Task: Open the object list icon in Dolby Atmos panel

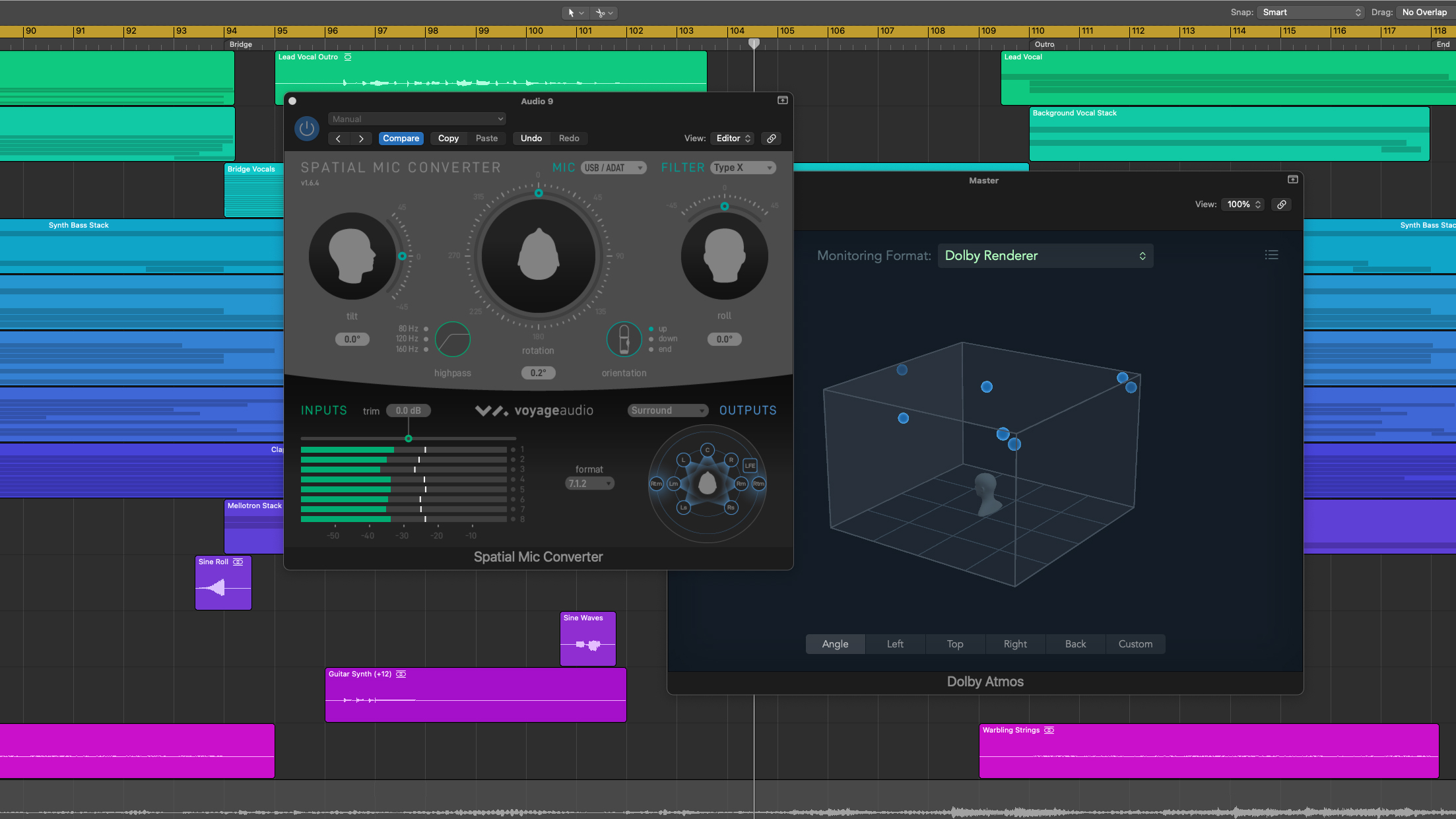Action: (x=1271, y=254)
